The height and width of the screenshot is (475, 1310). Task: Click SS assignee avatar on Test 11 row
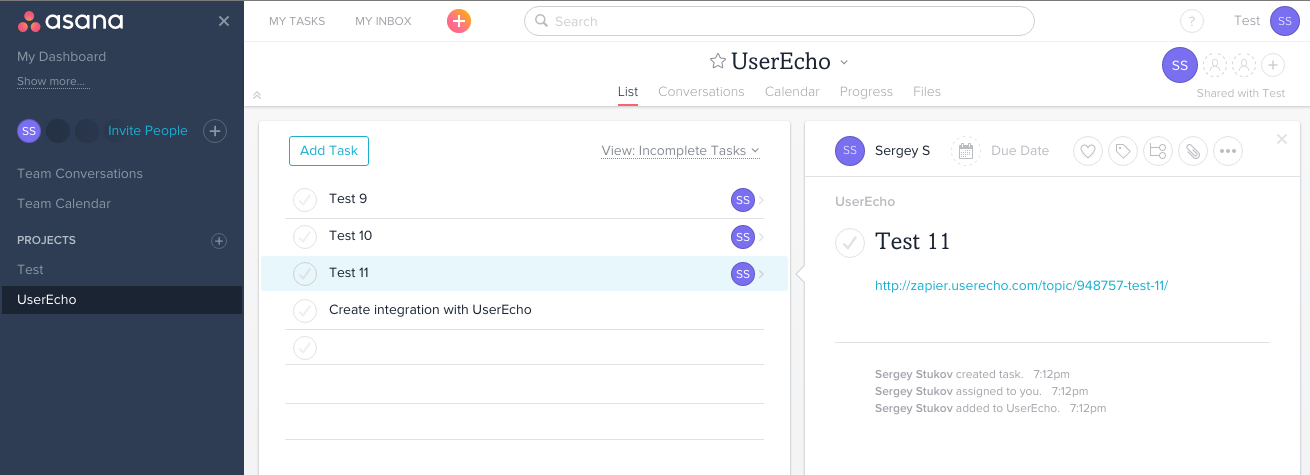tap(742, 274)
